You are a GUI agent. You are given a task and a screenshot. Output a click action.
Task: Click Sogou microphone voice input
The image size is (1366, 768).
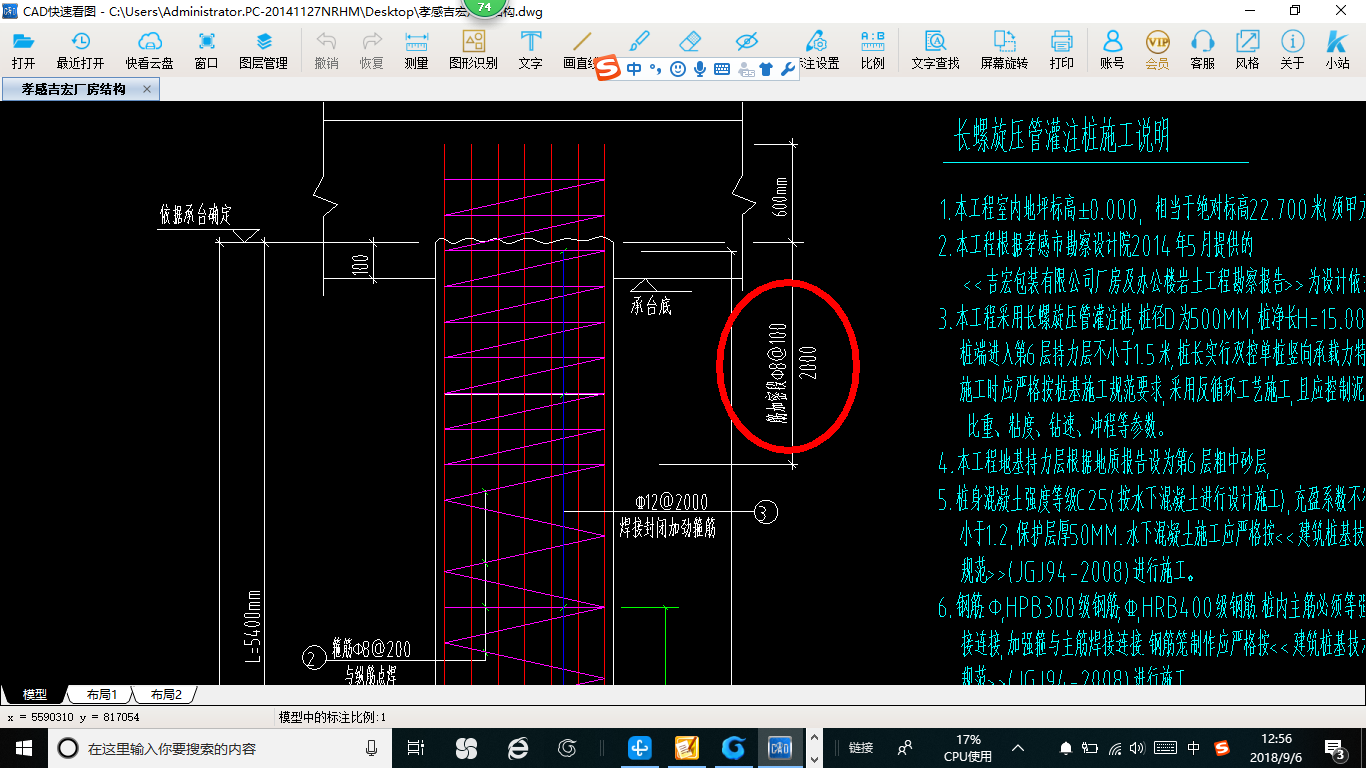click(x=700, y=69)
